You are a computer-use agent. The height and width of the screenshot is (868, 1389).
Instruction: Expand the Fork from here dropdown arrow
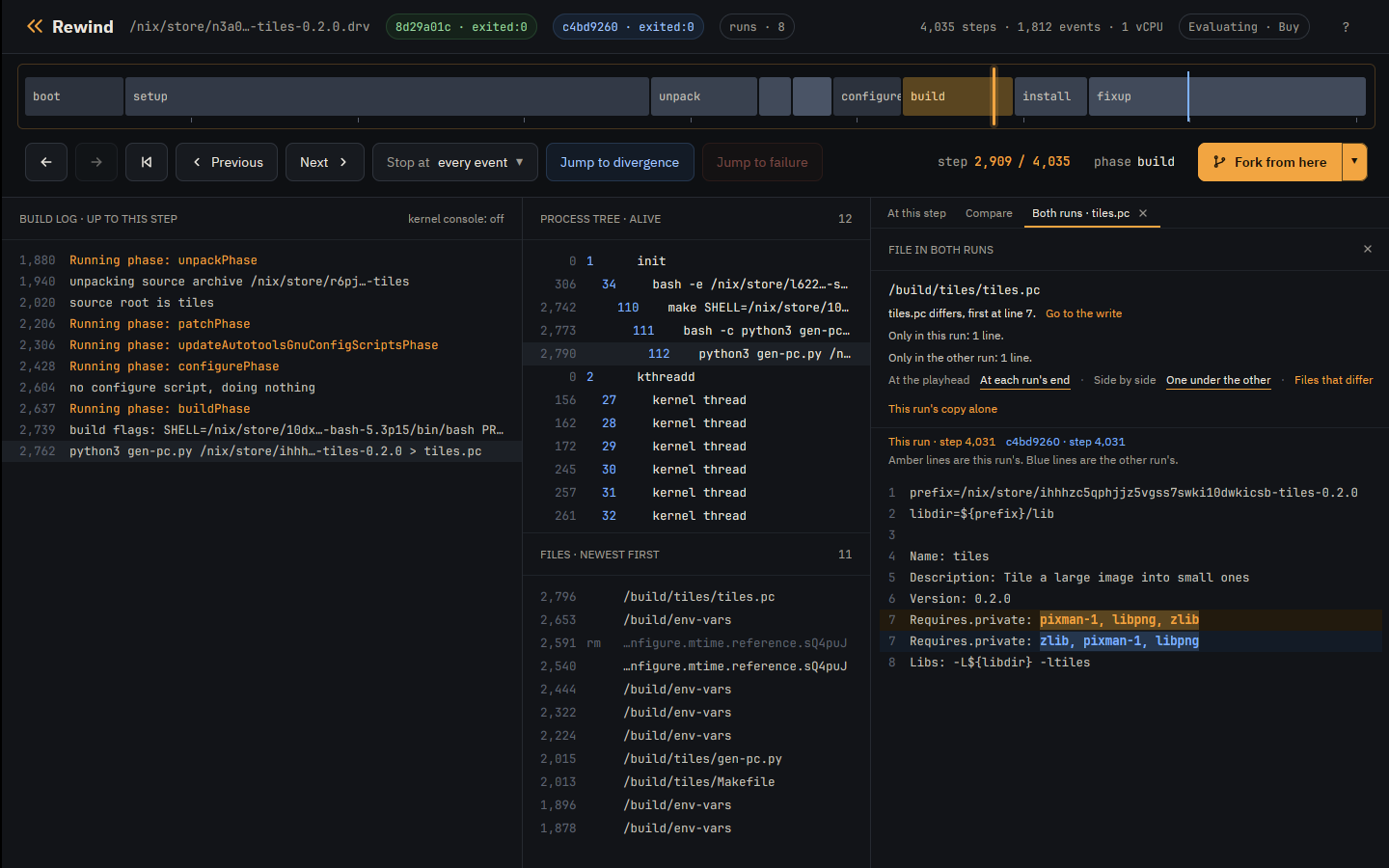pyautogui.click(x=1354, y=162)
